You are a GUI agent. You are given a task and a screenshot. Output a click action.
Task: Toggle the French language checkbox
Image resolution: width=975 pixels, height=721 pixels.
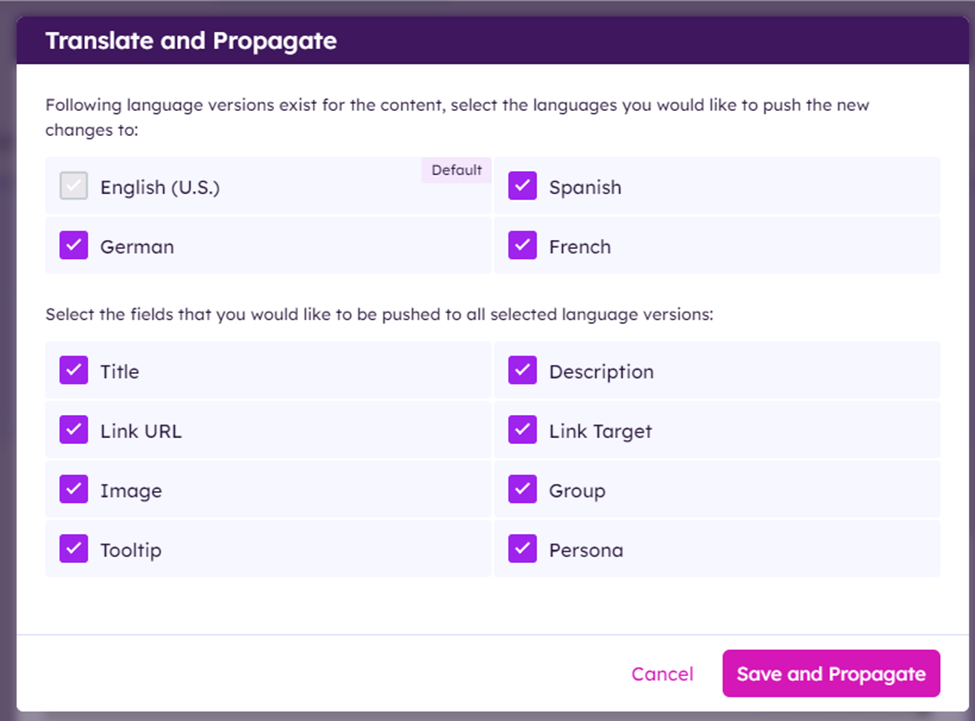(x=523, y=246)
